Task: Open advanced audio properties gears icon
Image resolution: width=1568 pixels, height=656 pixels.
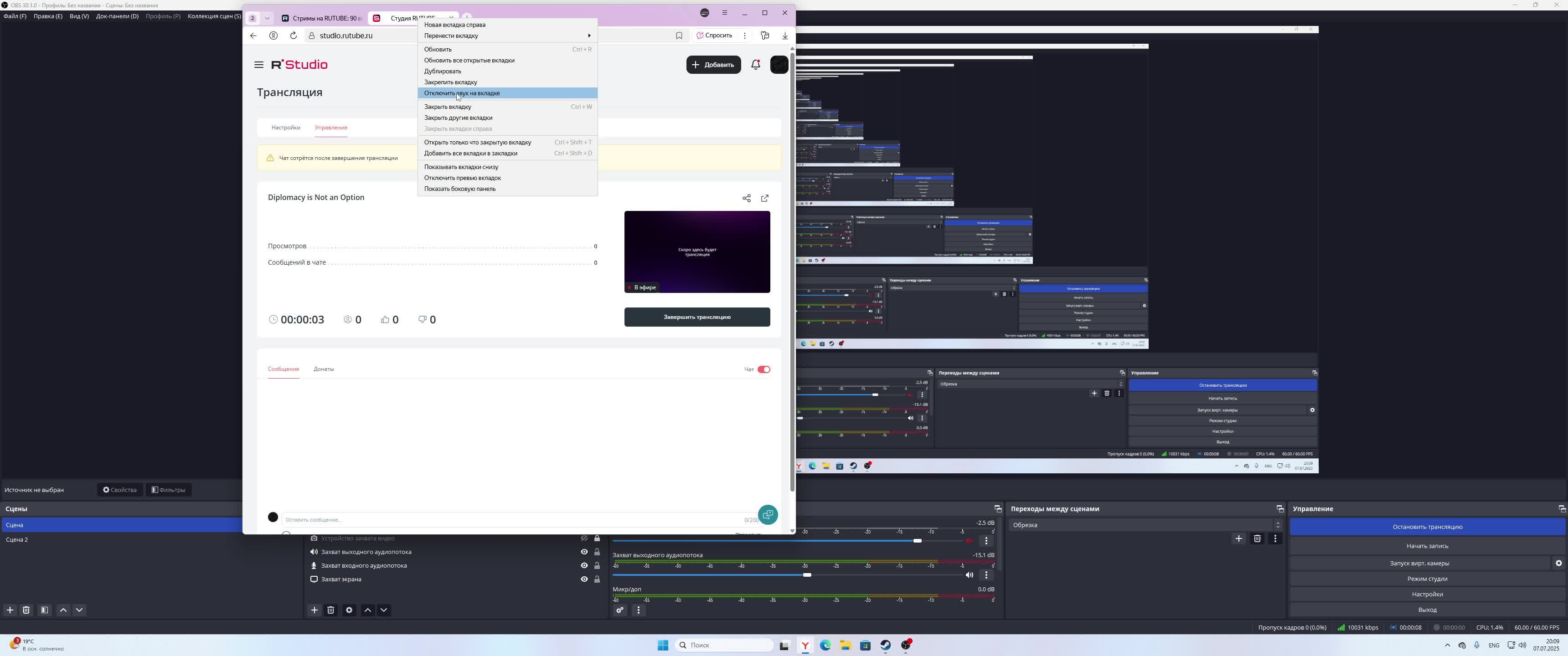Action: pyautogui.click(x=619, y=610)
